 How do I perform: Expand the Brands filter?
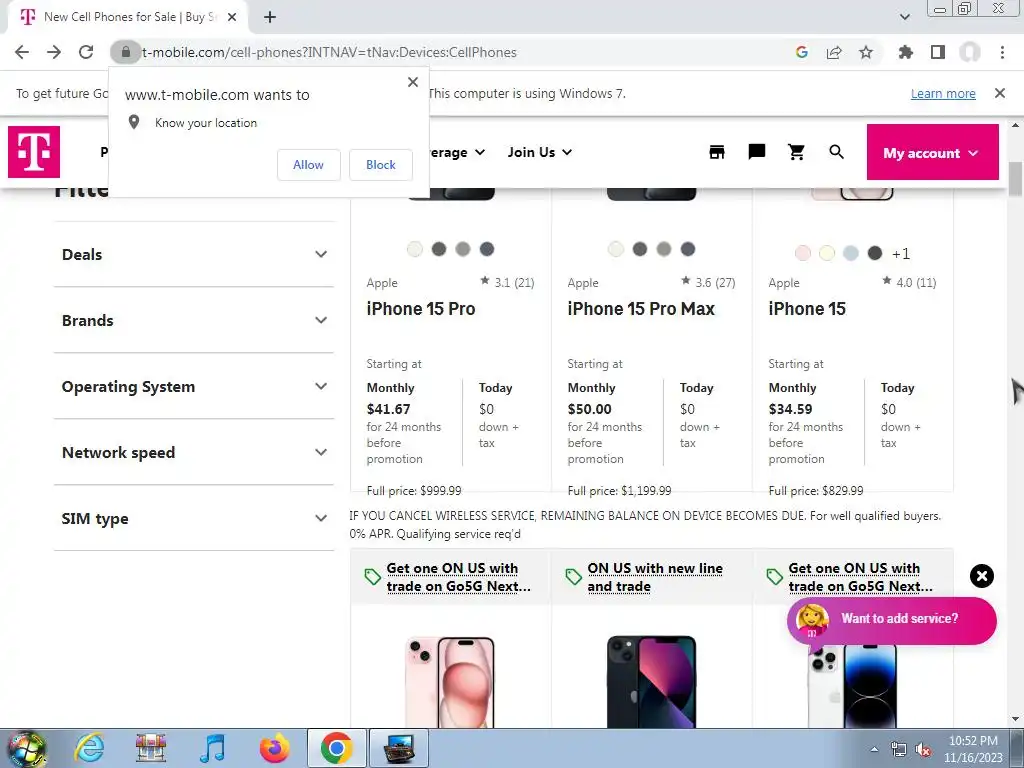[x=194, y=320]
